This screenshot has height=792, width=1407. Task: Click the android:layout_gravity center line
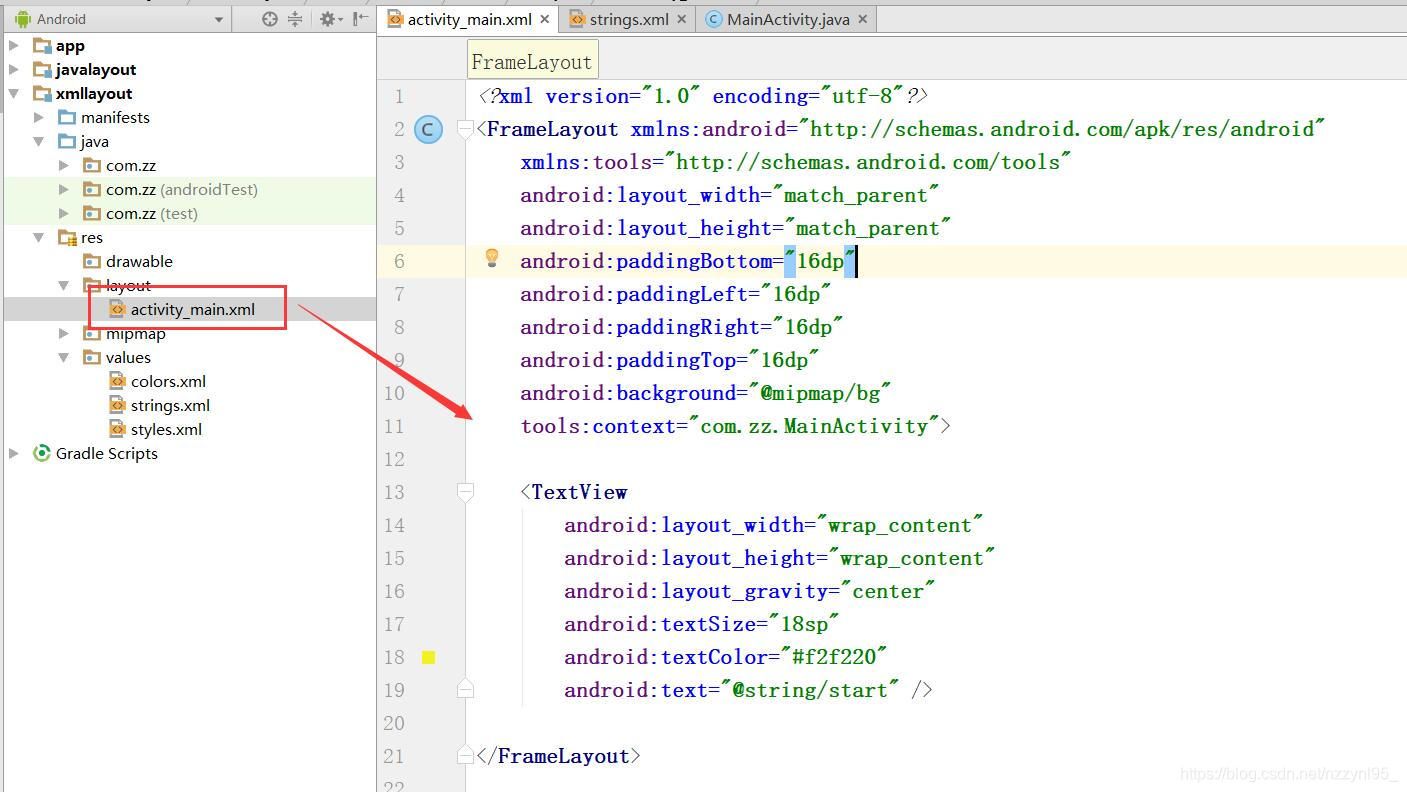point(750,591)
